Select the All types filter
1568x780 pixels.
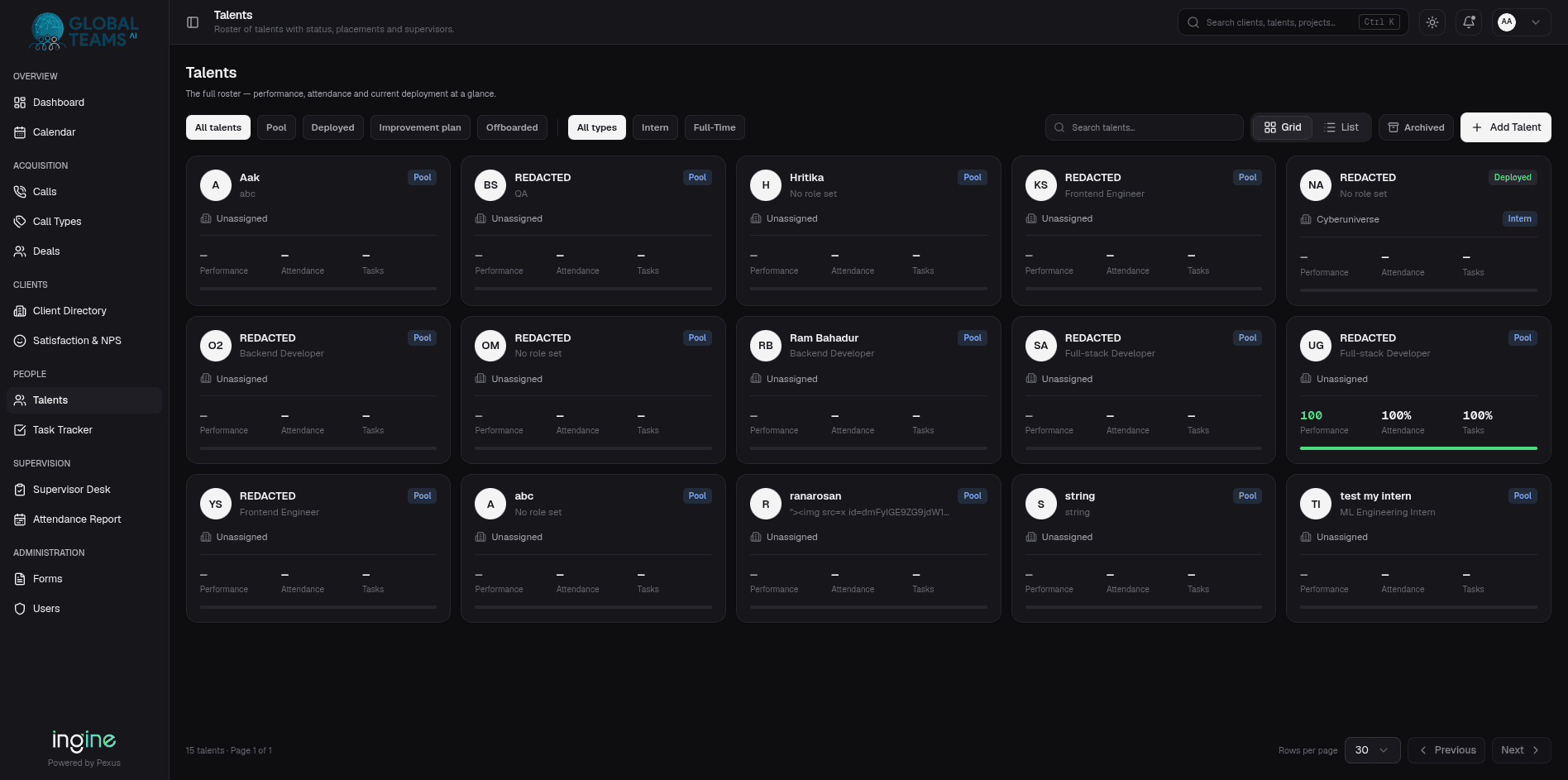(x=597, y=127)
